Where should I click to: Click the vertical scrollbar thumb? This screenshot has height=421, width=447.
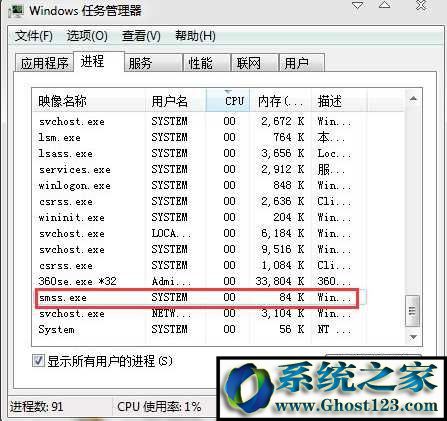413,311
